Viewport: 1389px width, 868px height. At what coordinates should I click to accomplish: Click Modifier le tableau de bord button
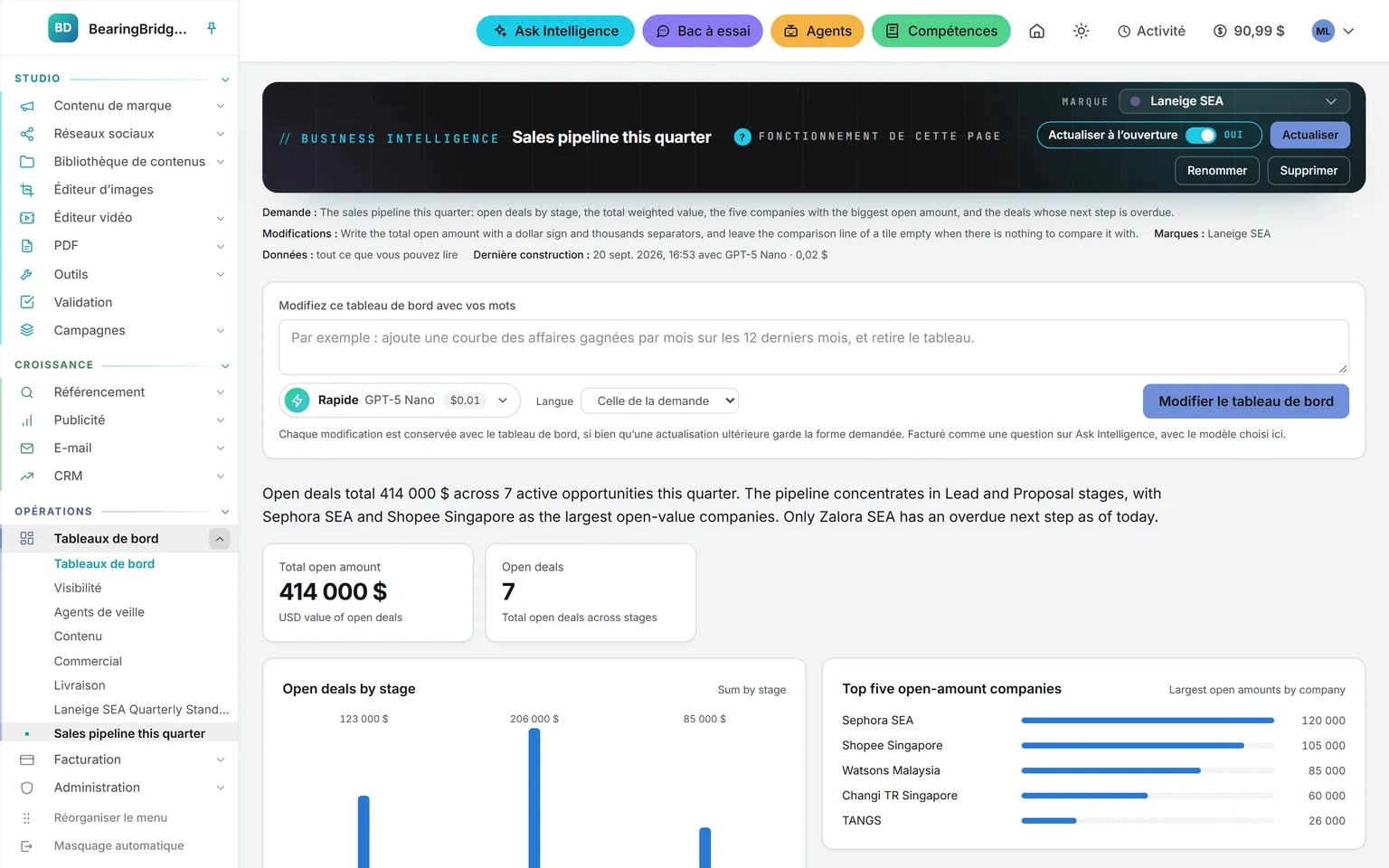coord(1246,401)
